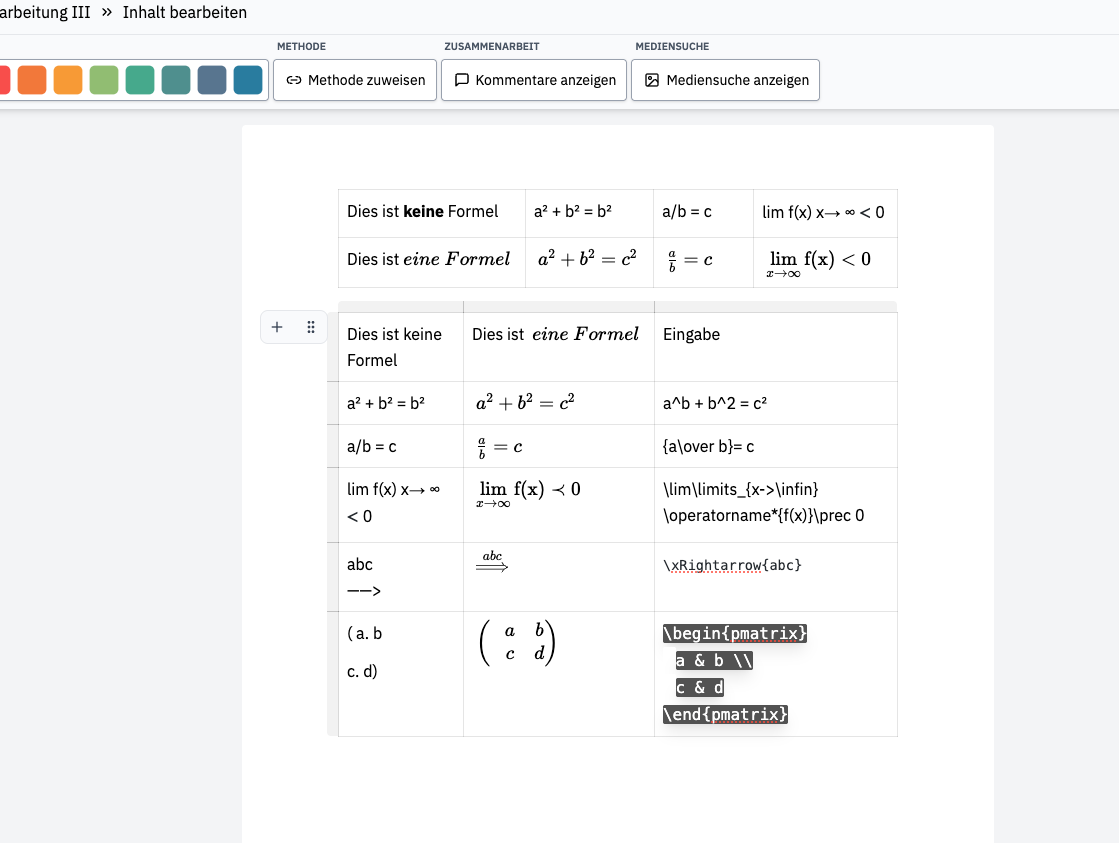Image resolution: width=1119 pixels, height=843 pixels.
Task: Click the image icon on Mediensuche anzeigen
Action: [652, 80]
